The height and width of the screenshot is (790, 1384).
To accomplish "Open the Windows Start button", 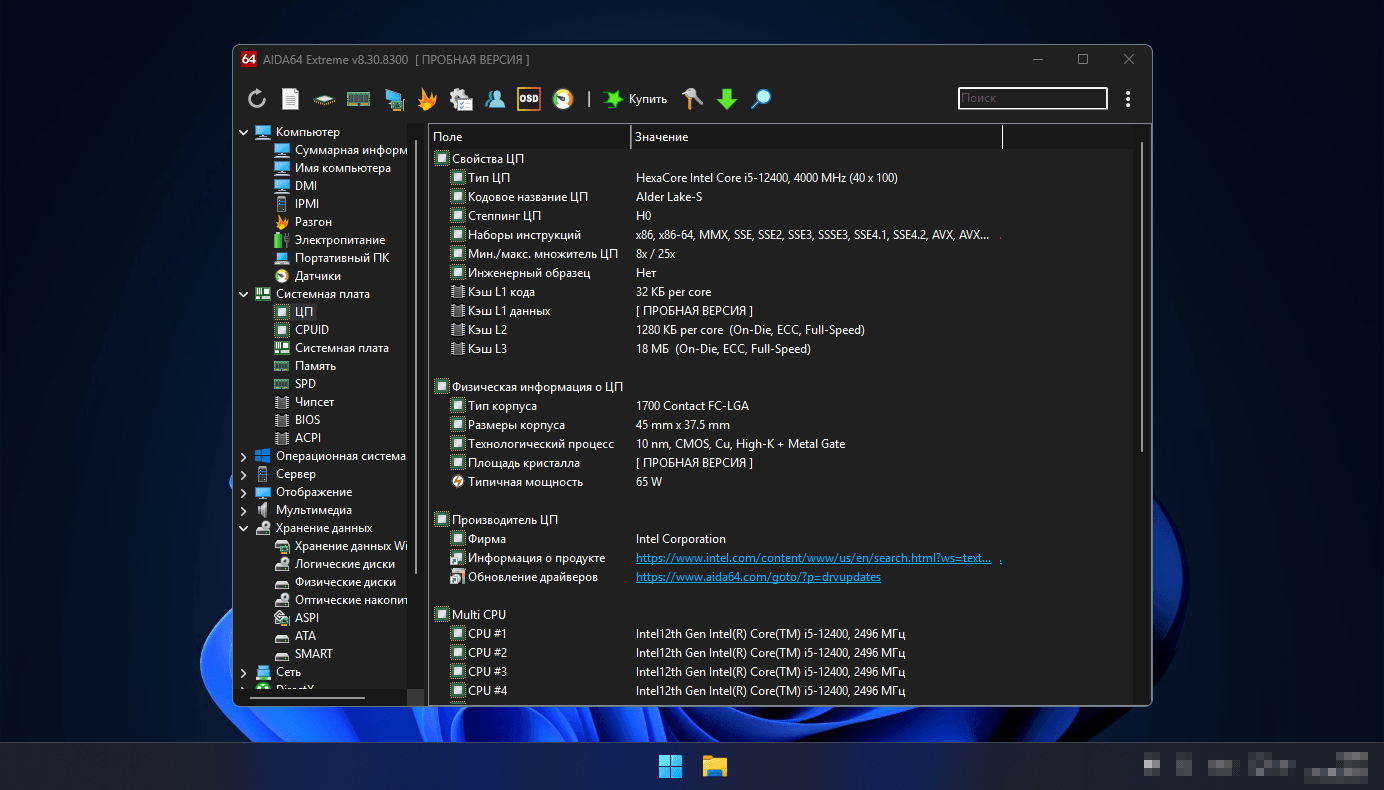I will (670, 767).
